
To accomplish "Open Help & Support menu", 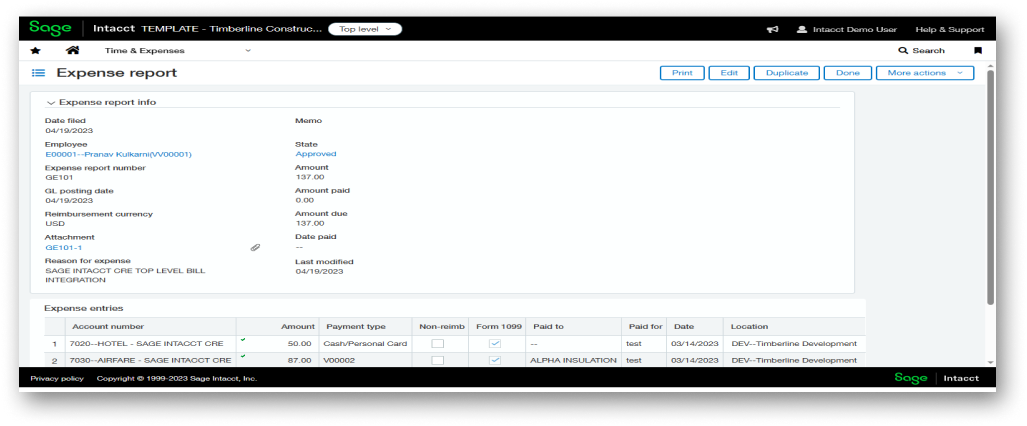I will click(949, 29).
